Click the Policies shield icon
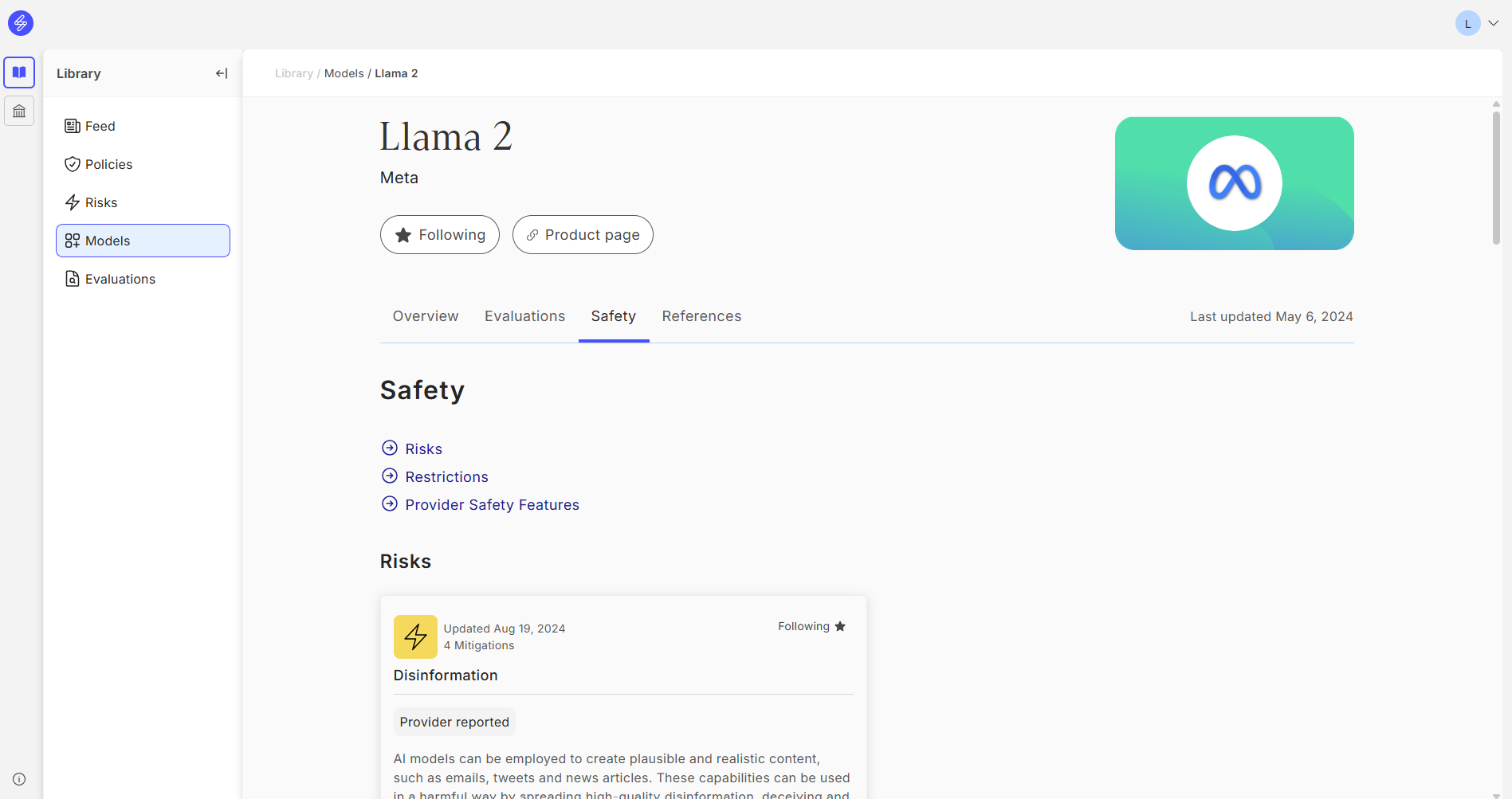 coord(72,164)
